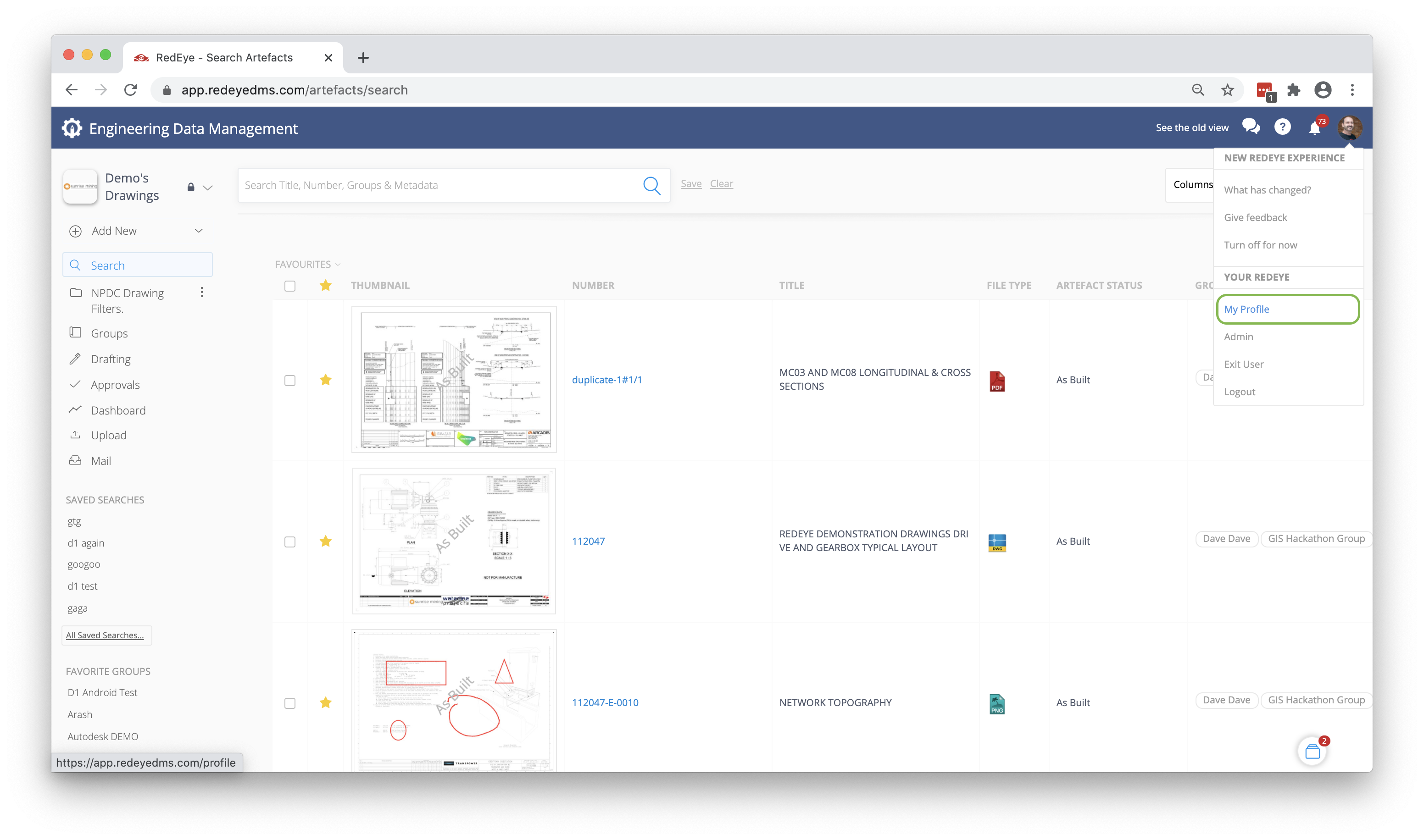Click All Saved Searches... button

pos(106,635)
